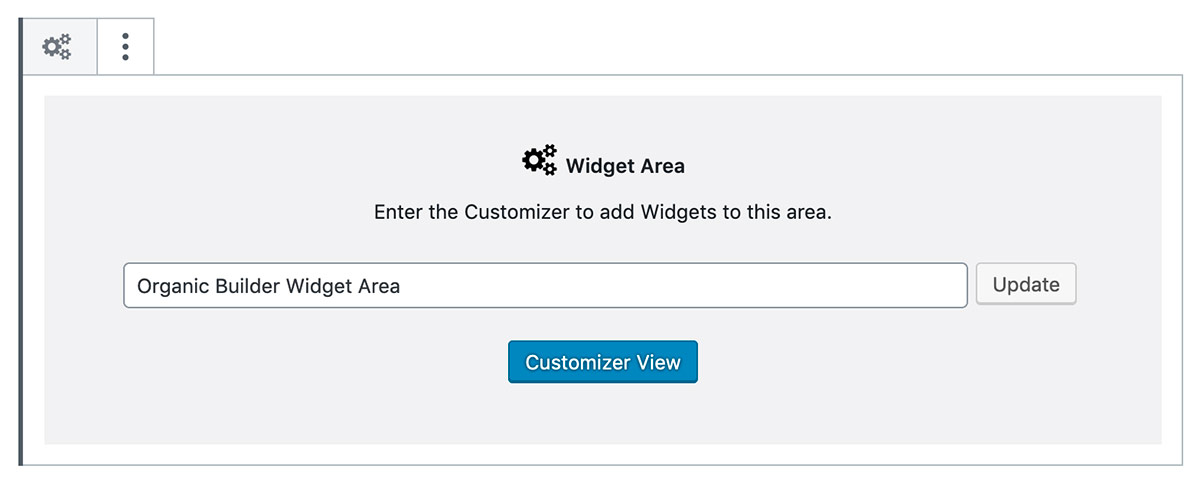Show more block settings with vertical ellipsis
Image resolution: width=1200 pixels, height=485 pixels.
click(x=125, y=47)
